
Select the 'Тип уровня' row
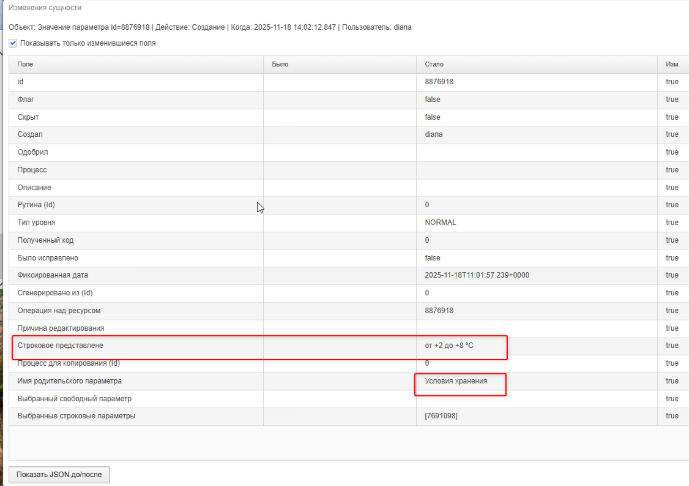[x=349, y=223]
